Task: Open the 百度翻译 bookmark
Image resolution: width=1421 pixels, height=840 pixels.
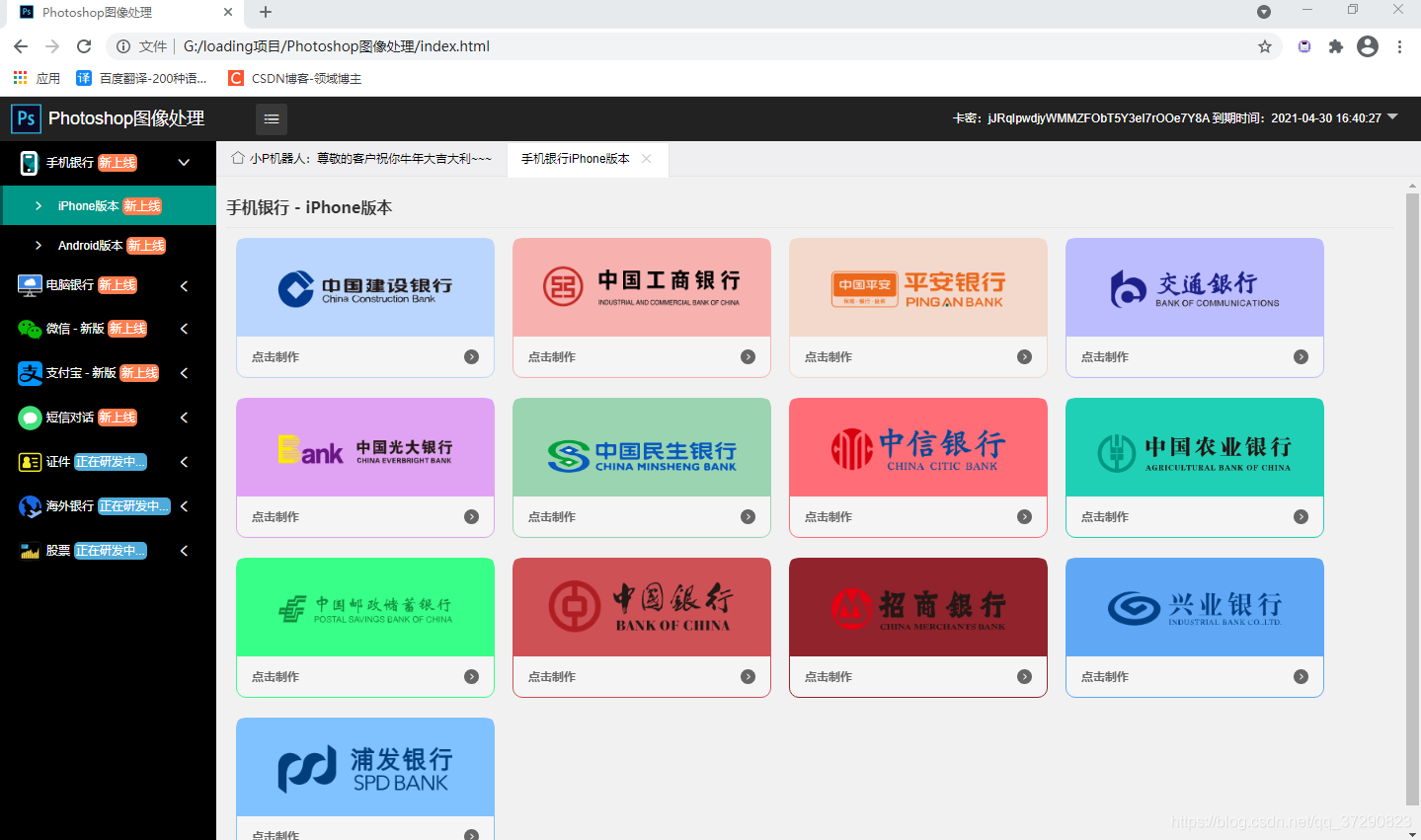Action: [x=142, y=79]
